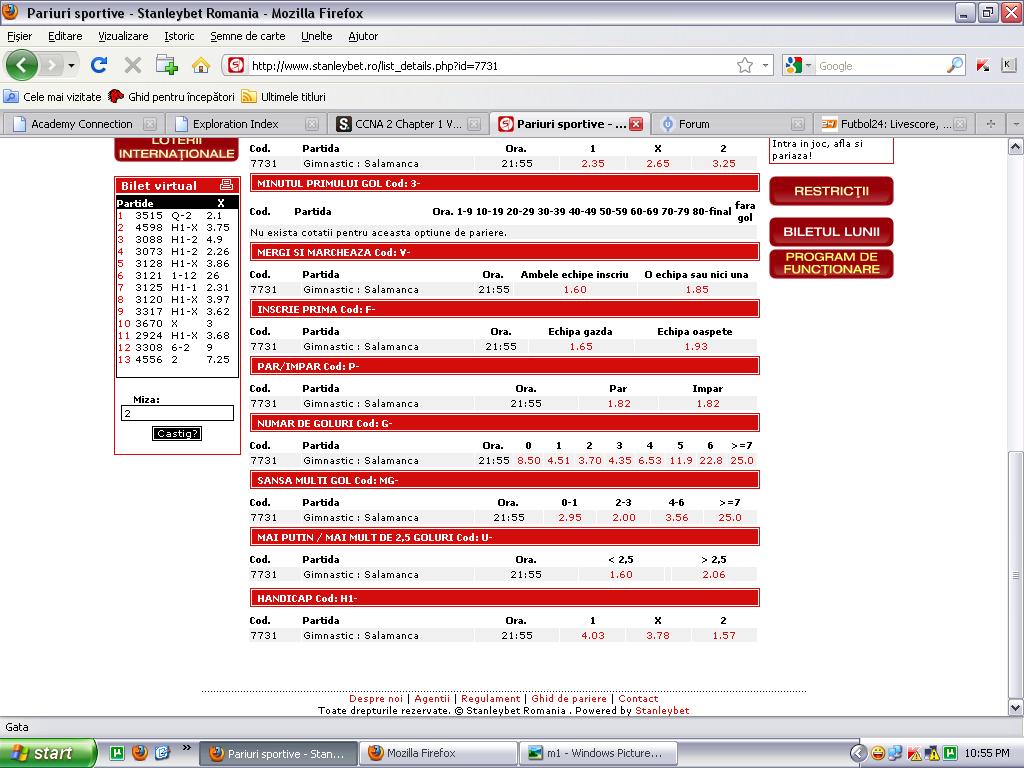
Task: Click the green H quick launch icon
Action: [117, 753]
